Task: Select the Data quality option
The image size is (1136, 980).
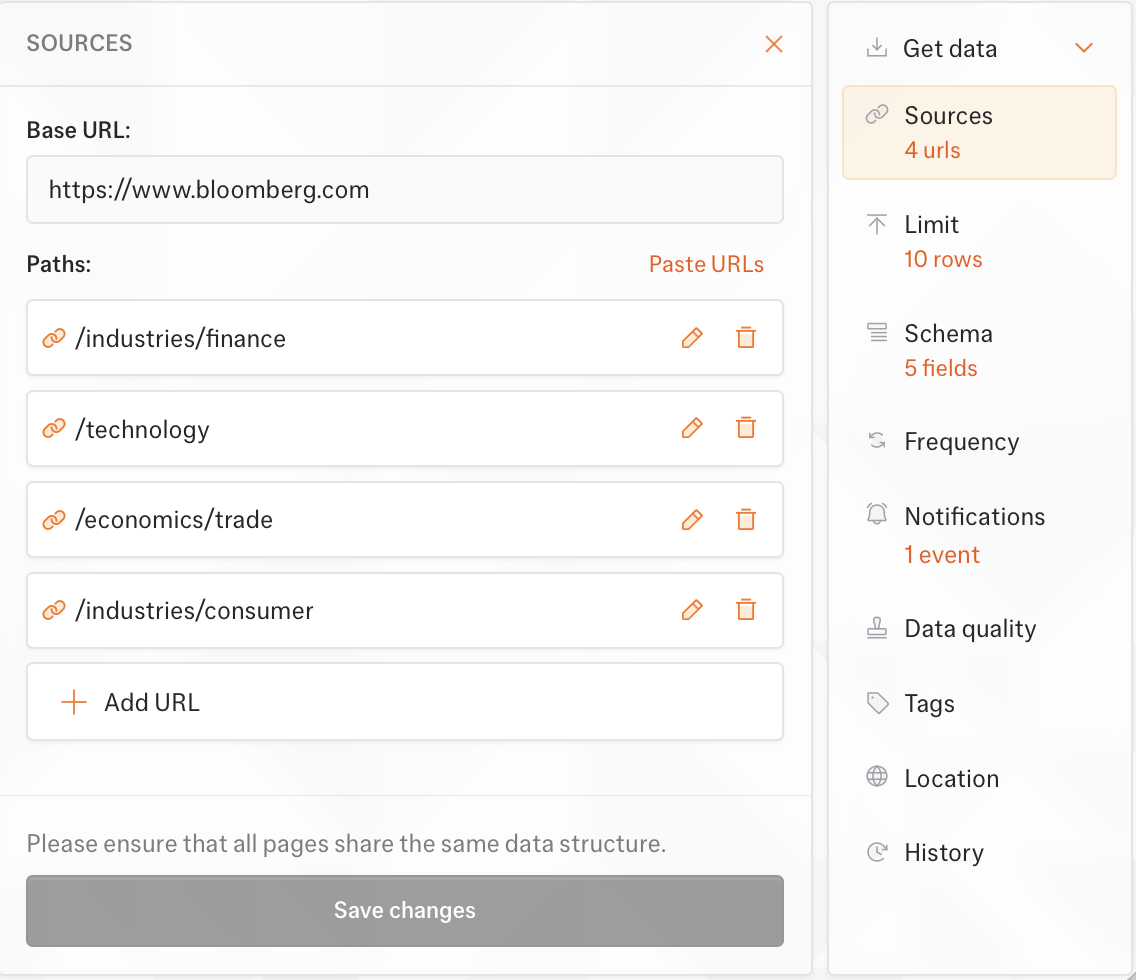Action: 969,629
